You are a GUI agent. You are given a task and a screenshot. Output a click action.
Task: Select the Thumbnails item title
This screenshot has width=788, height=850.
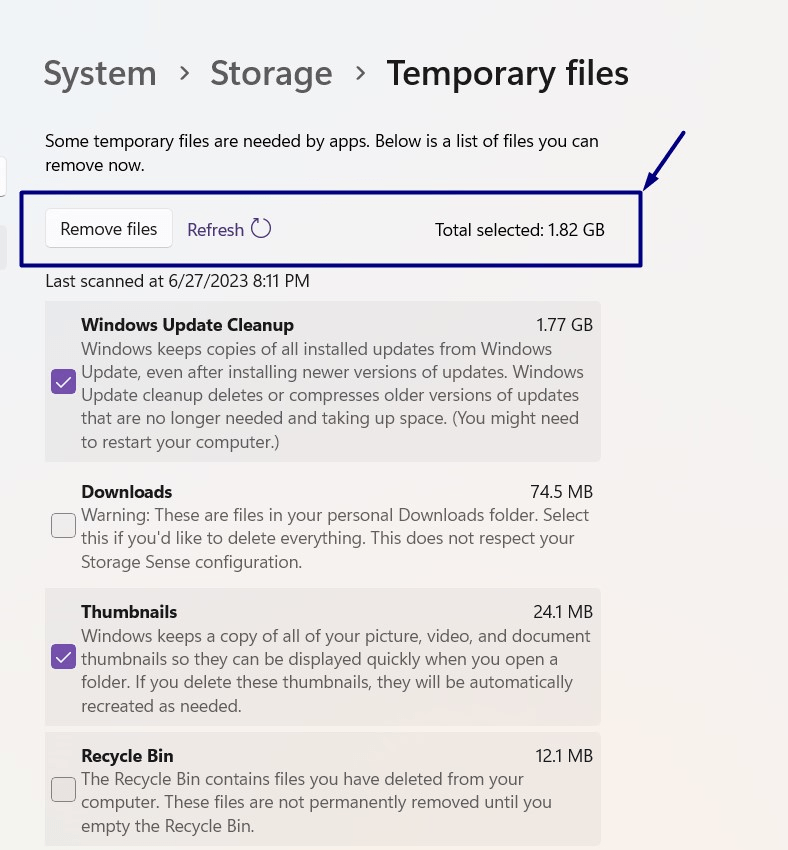click(x=129, y=612)
